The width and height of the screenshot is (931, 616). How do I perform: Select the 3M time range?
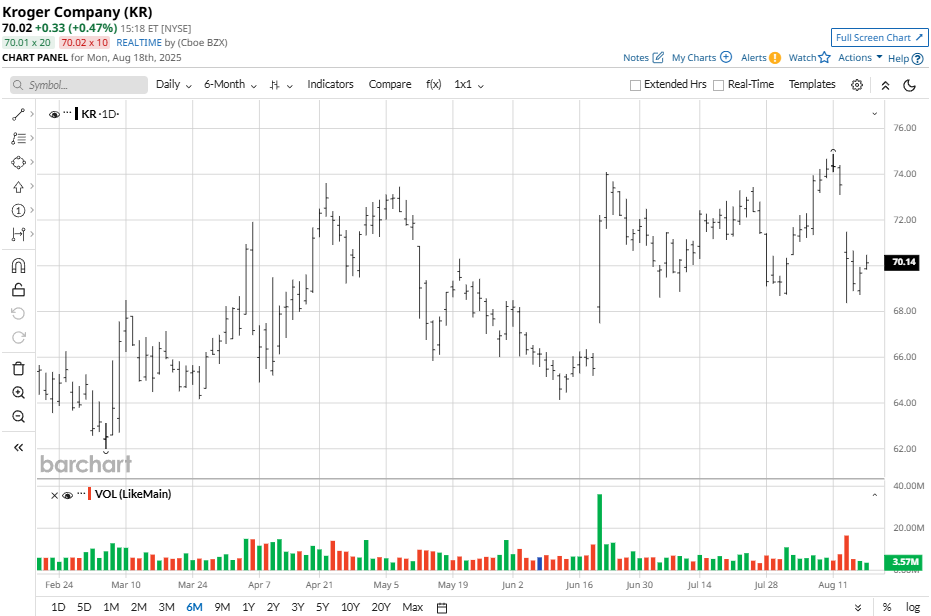166,607
